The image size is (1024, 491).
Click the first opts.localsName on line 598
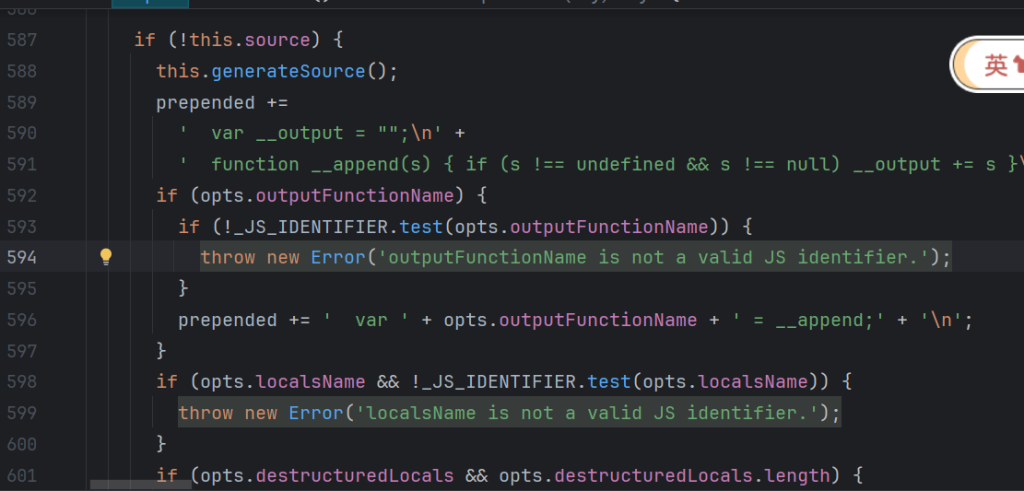[x=283, y=381]
